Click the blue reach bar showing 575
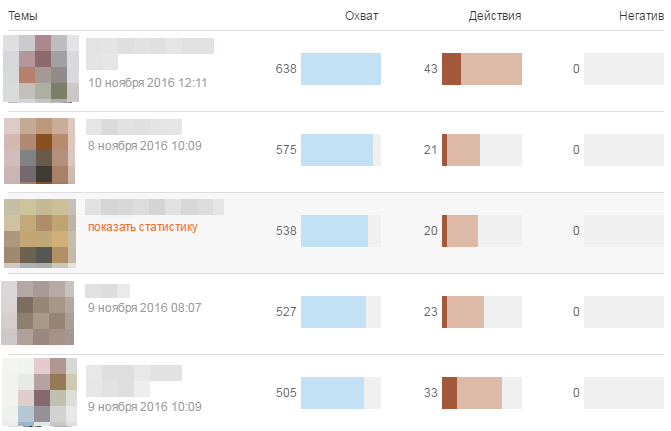Image resolution: width=671 pixels, height=431 pixels. point(337,150)
